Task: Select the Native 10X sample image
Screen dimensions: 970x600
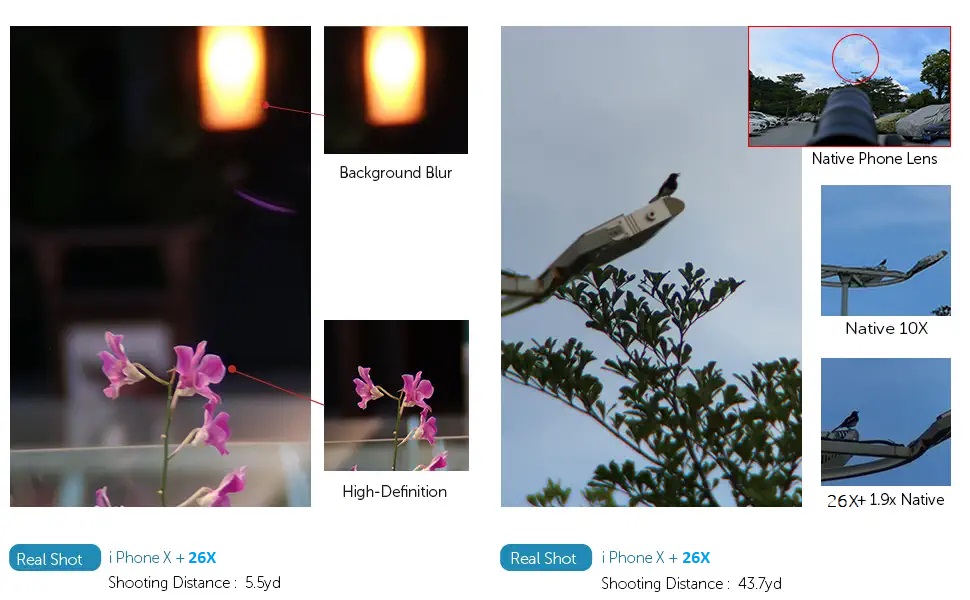Action: [885, 250]
